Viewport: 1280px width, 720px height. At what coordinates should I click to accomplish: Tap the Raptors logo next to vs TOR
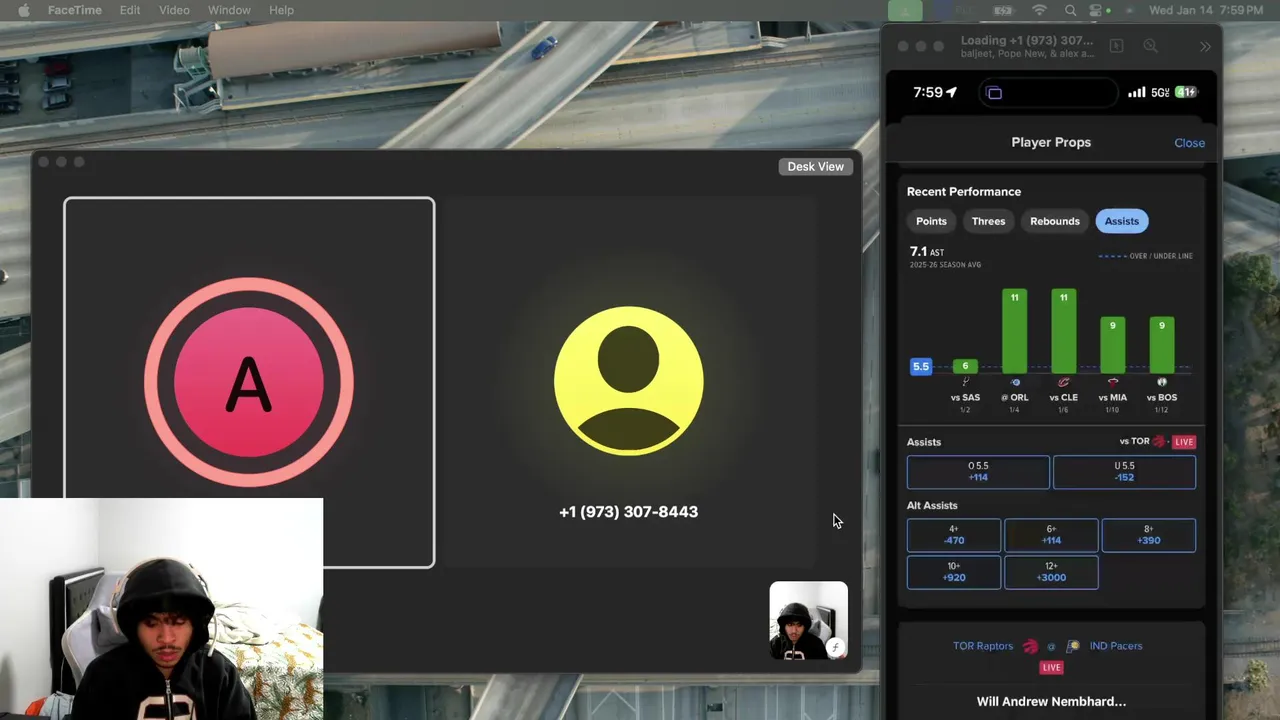tap(1159, 441)
